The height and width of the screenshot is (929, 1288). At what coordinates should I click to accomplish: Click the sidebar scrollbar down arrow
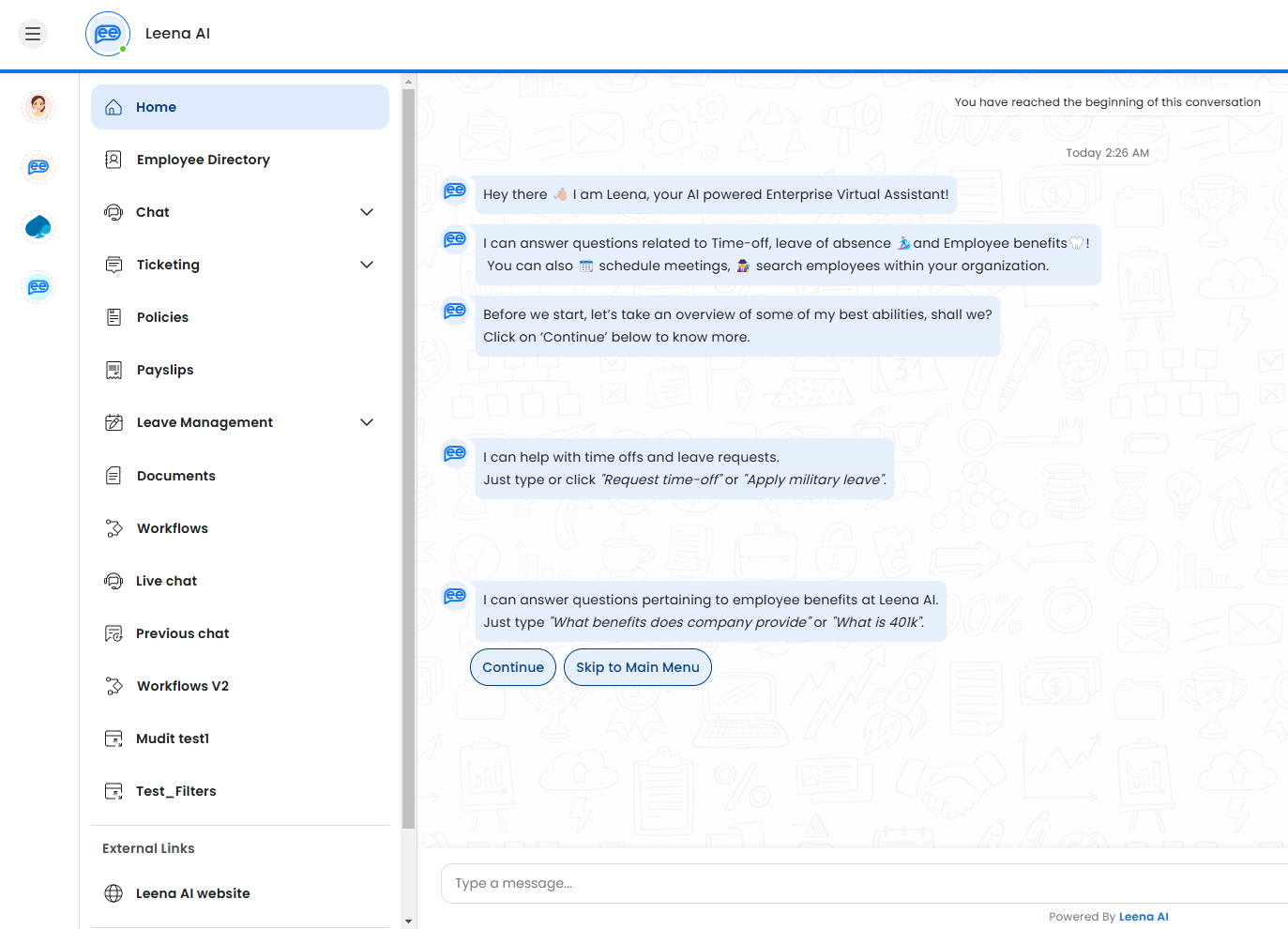[408, 921]
